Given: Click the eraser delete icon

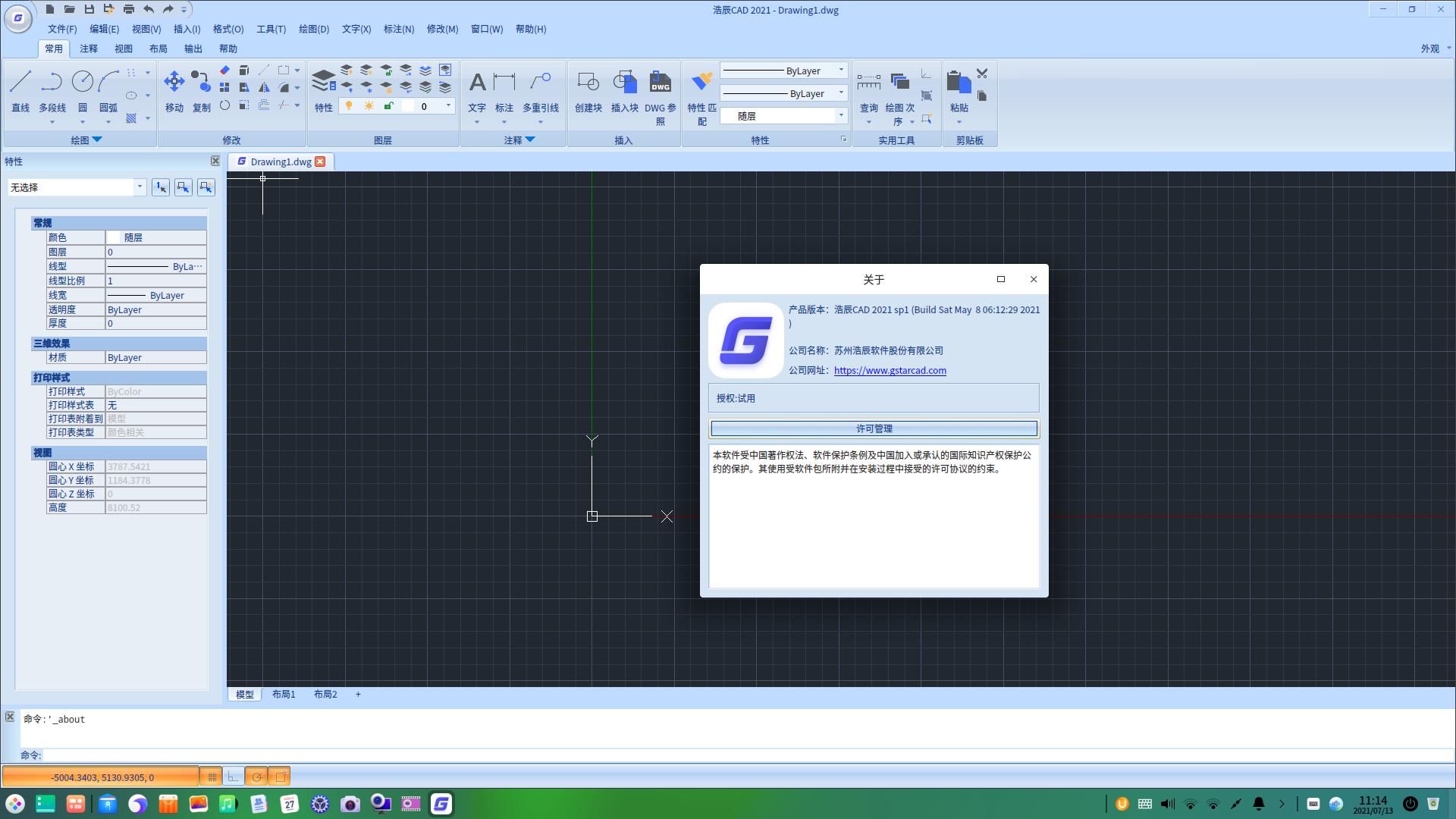Looking at the screenshot, I should [x=224, y=70].
